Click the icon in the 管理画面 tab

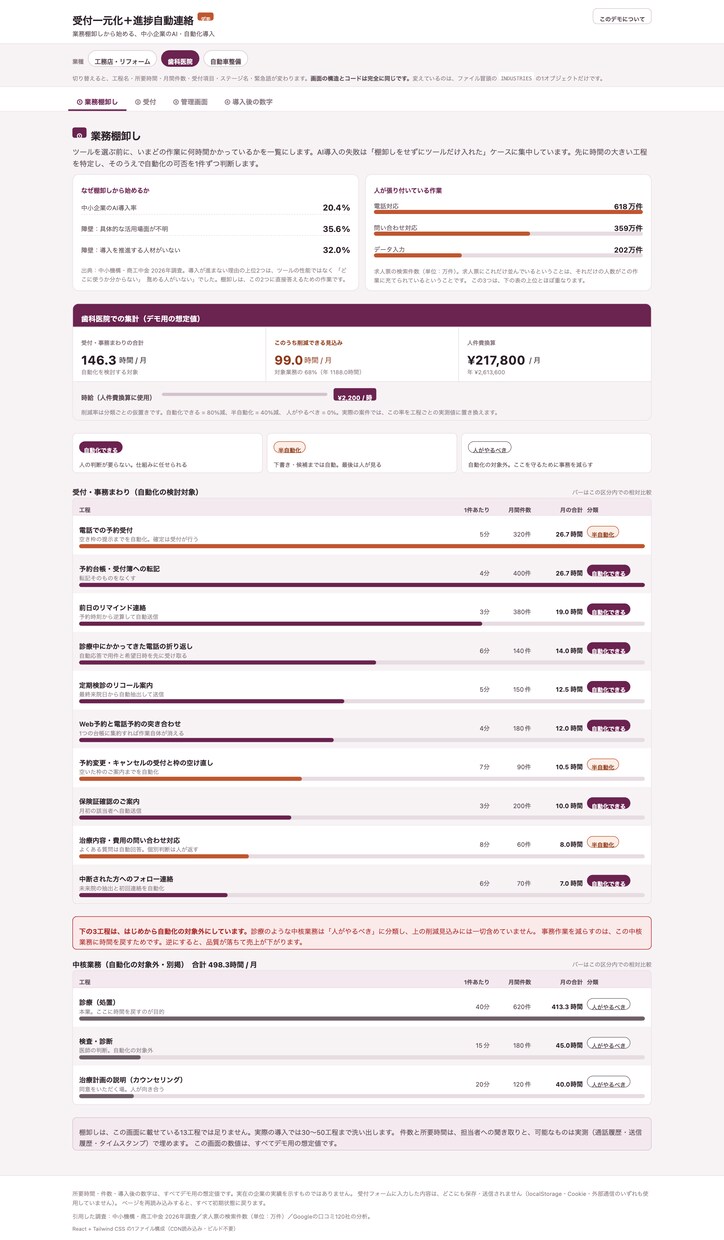(174, 102)
